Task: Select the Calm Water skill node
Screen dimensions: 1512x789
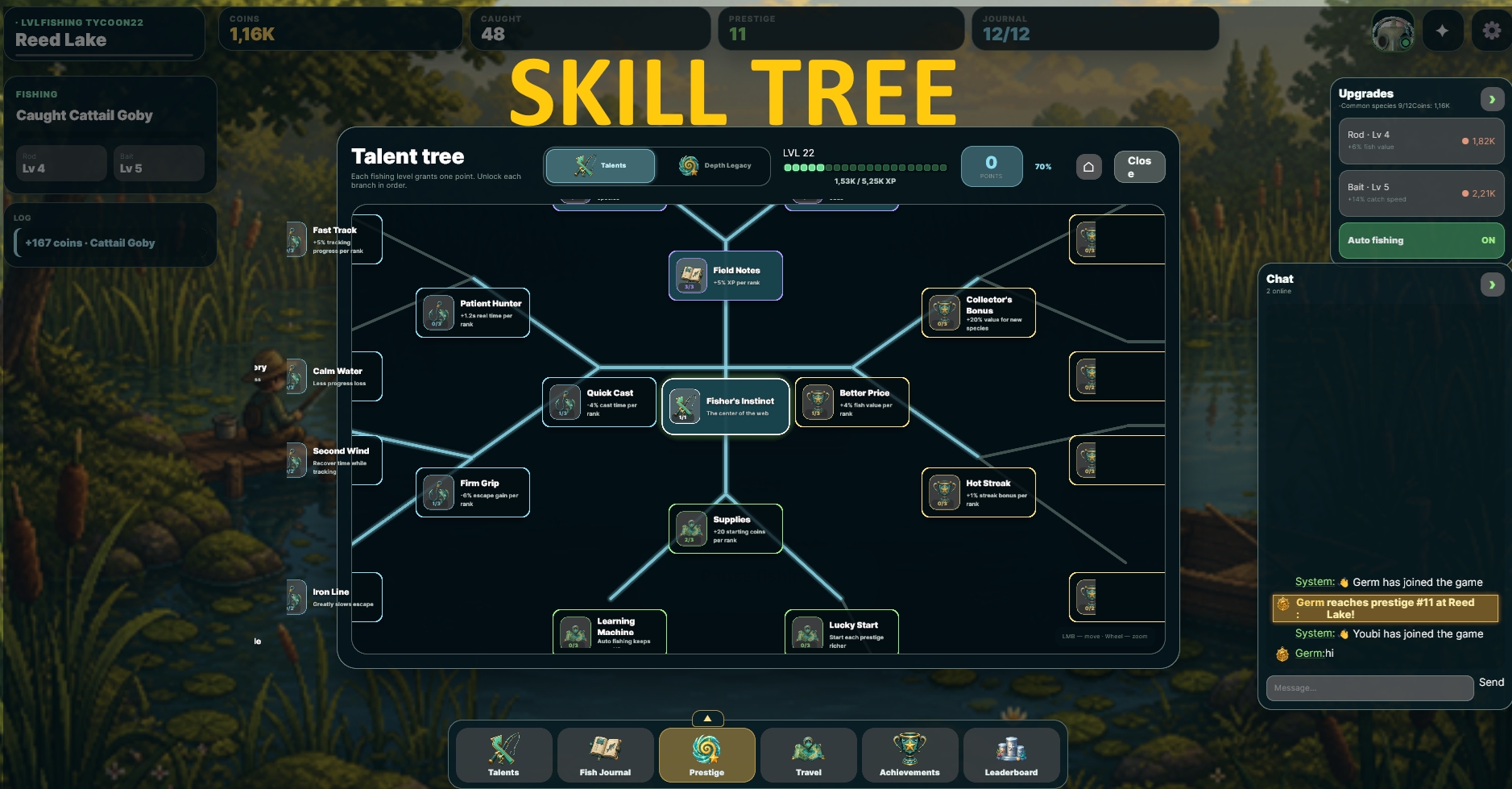Action: click(x=334, y=376)
